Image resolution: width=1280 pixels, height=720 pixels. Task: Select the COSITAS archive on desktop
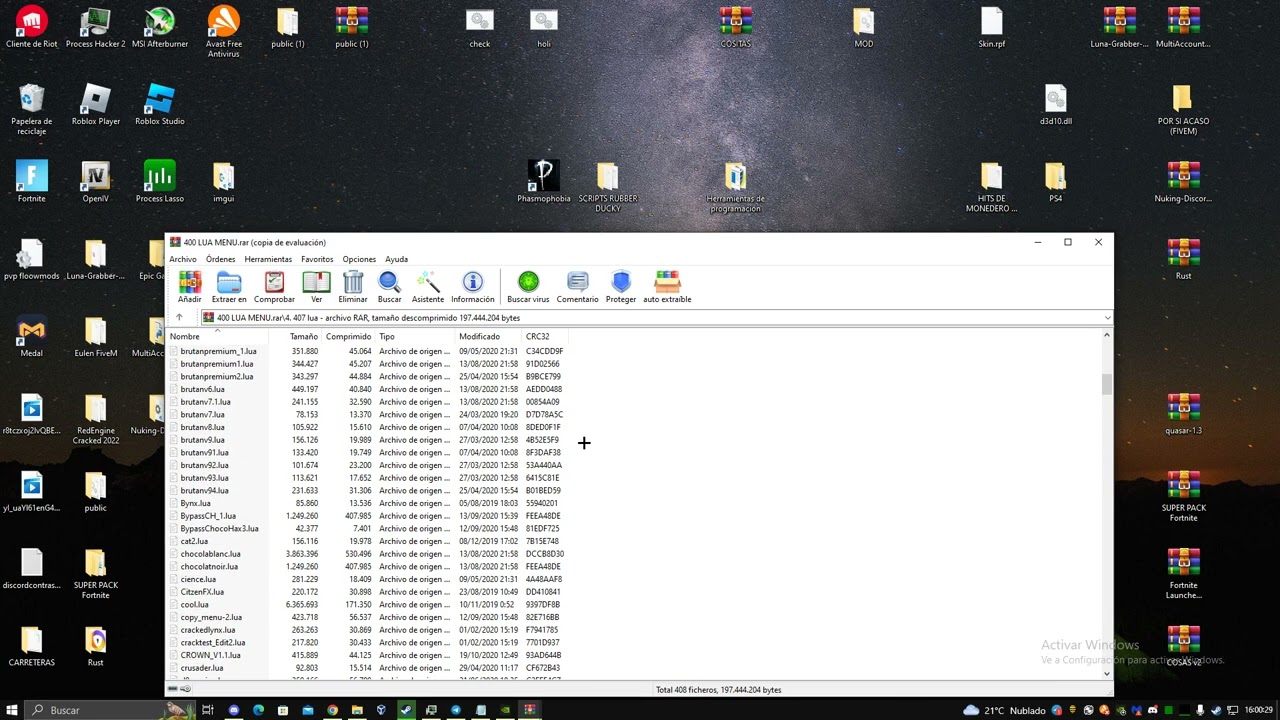pyautogui.click(x=736, y=28)
